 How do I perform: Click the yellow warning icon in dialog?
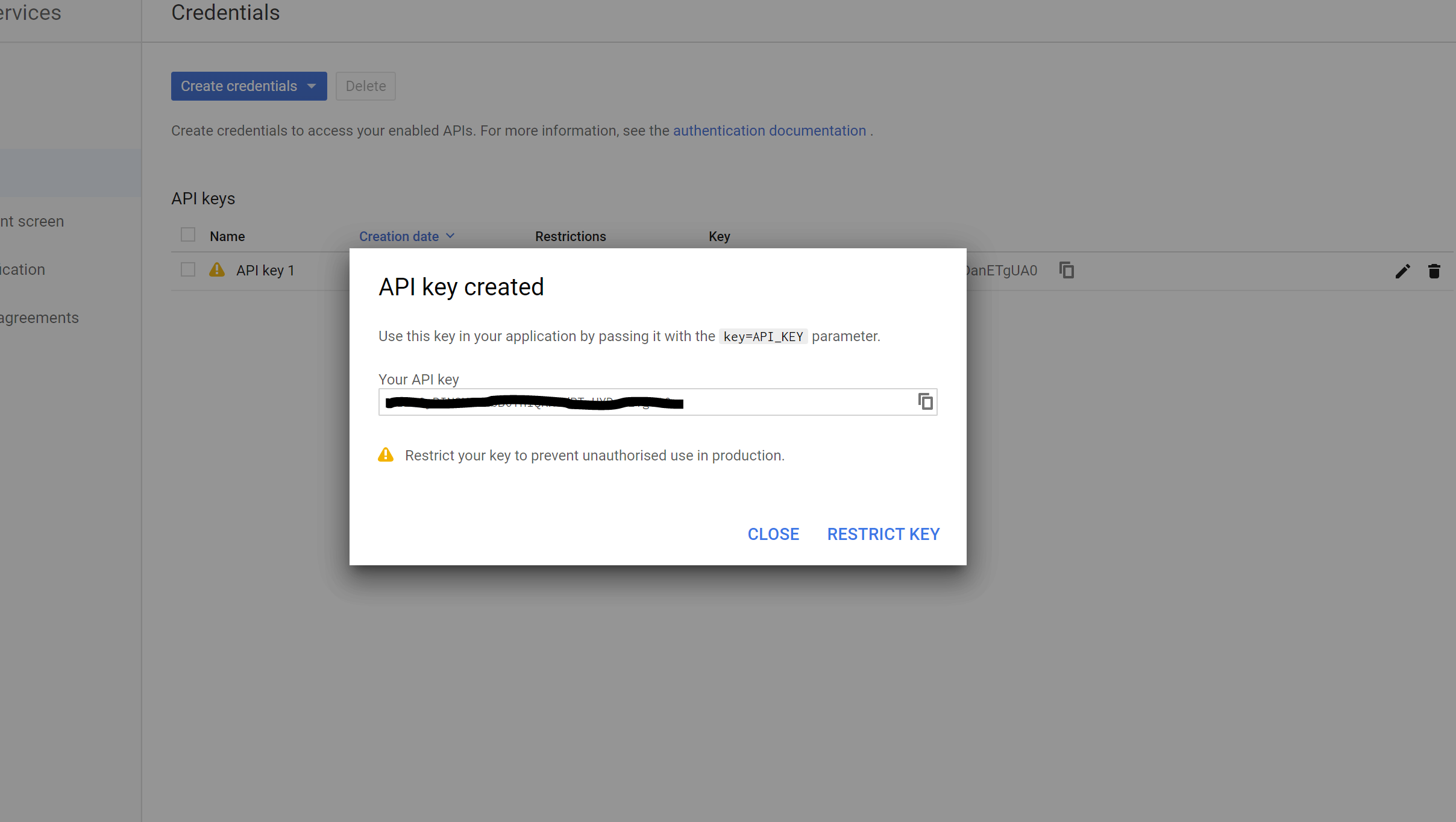(x=386, y=455)
